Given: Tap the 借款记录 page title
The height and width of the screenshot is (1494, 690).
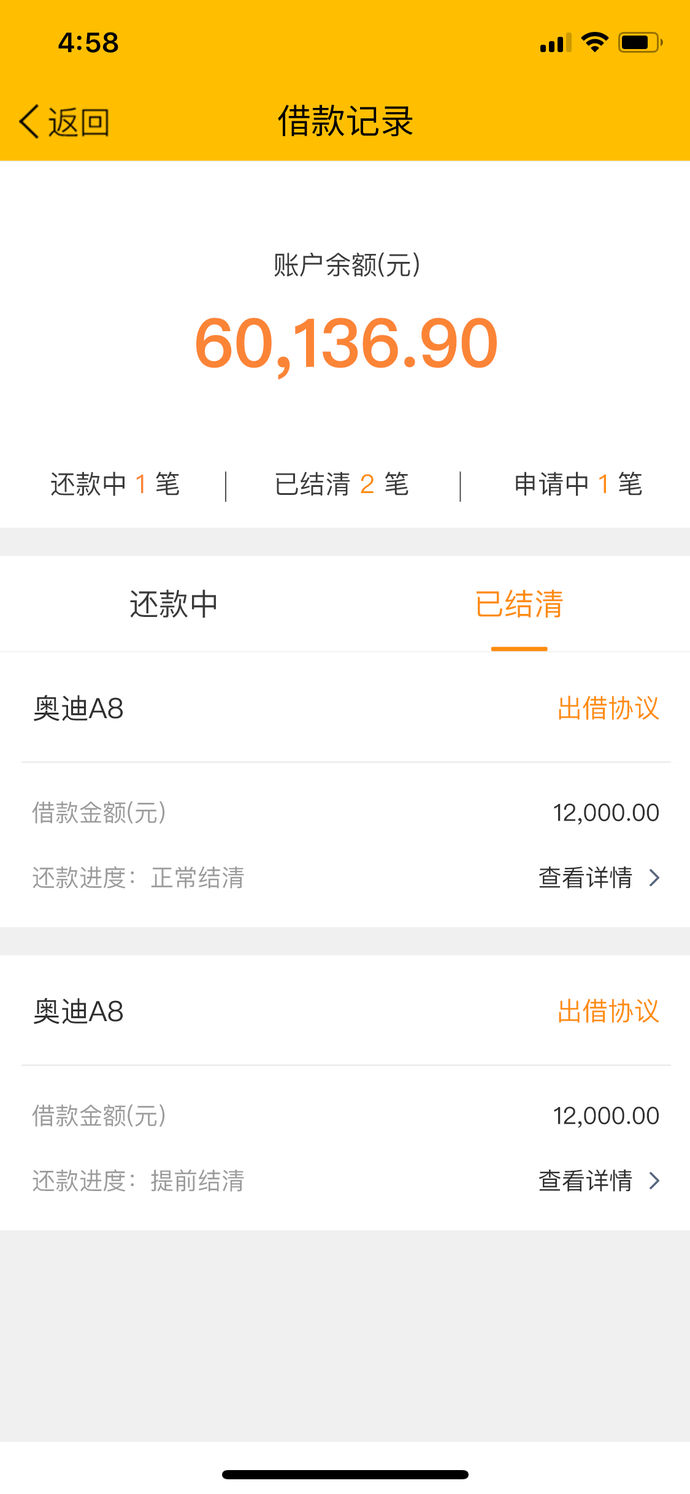Looking at the screenshot, I should (346, 121).
